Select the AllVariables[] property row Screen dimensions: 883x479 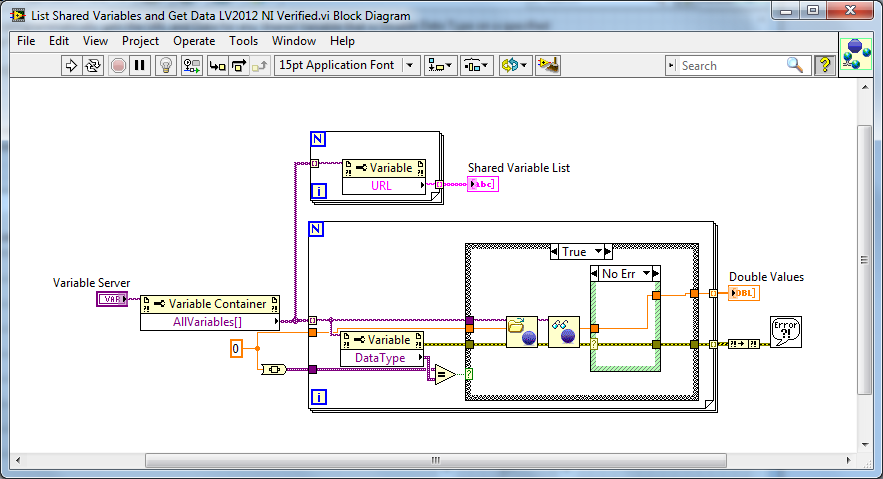pos(210,322)
